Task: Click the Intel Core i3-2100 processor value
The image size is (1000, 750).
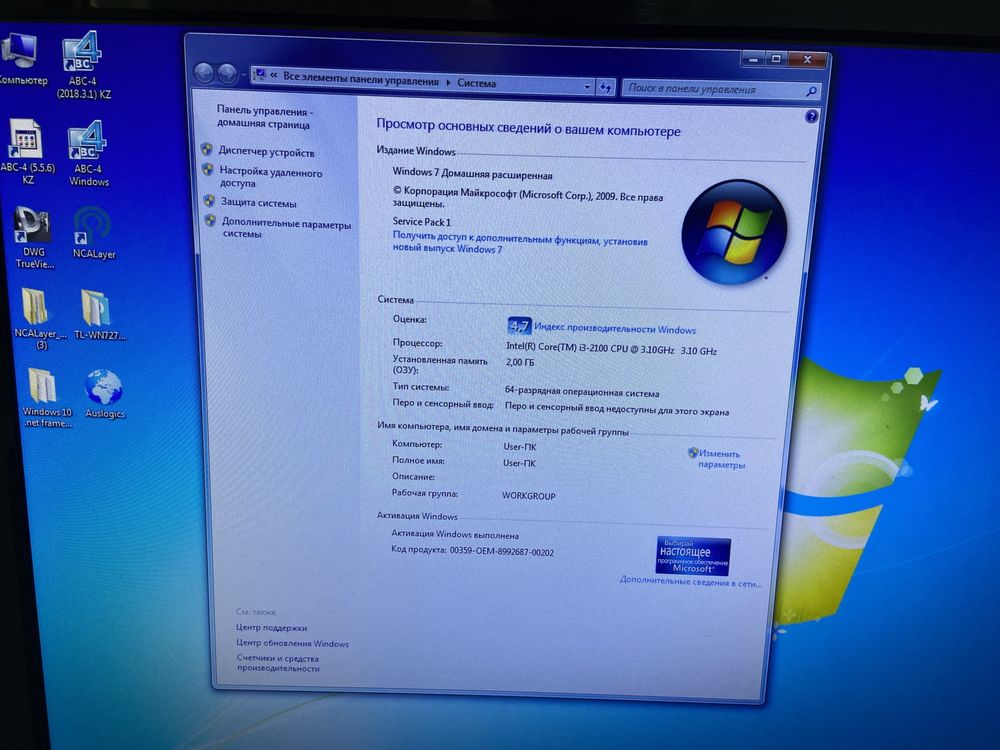Action: (x=611, y=349)
